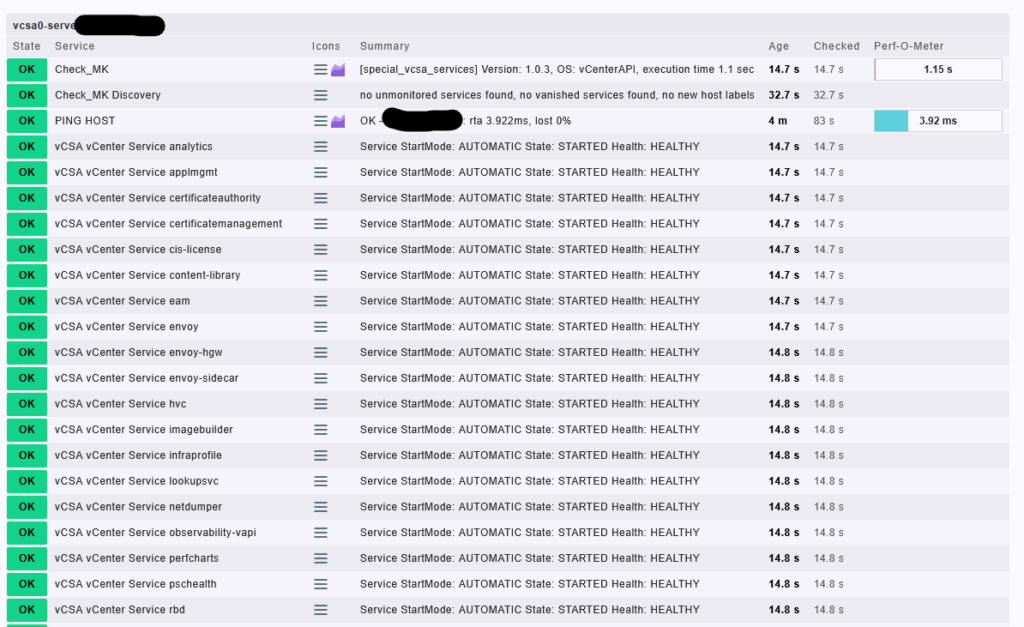Click the '14.8 s' age for perfcharts service
The width and height of the screenshot is (1024, 627).
coord(784,558)
